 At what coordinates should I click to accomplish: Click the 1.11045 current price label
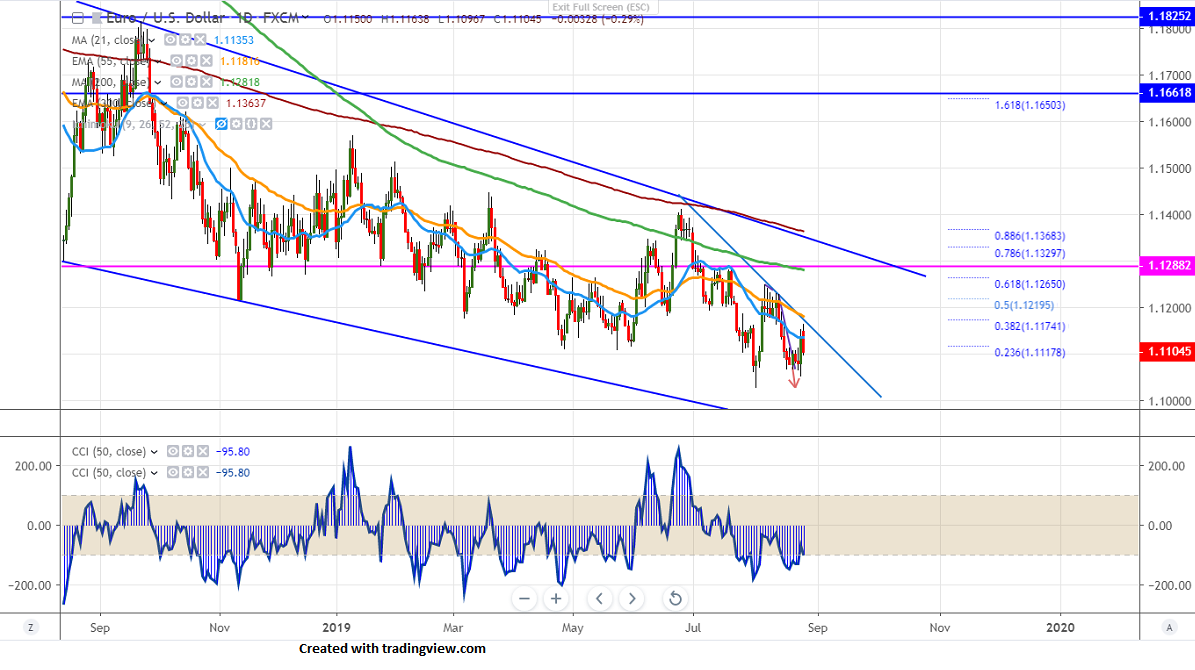point(1167,352)
